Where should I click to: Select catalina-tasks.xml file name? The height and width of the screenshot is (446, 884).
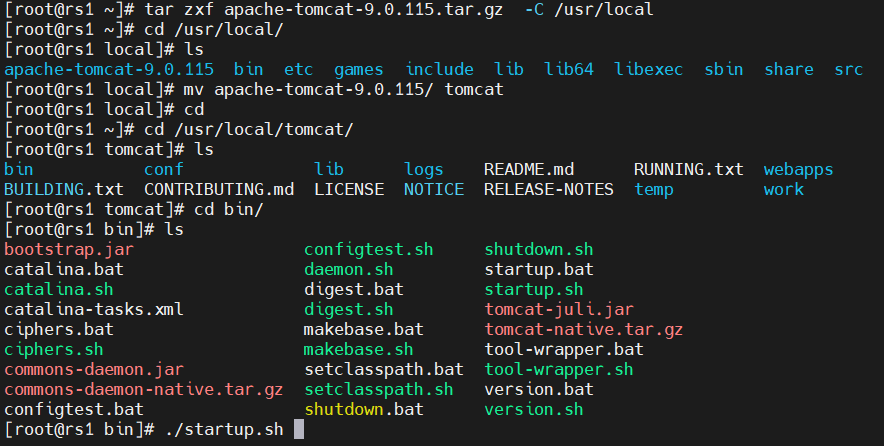tap(94, 309)
